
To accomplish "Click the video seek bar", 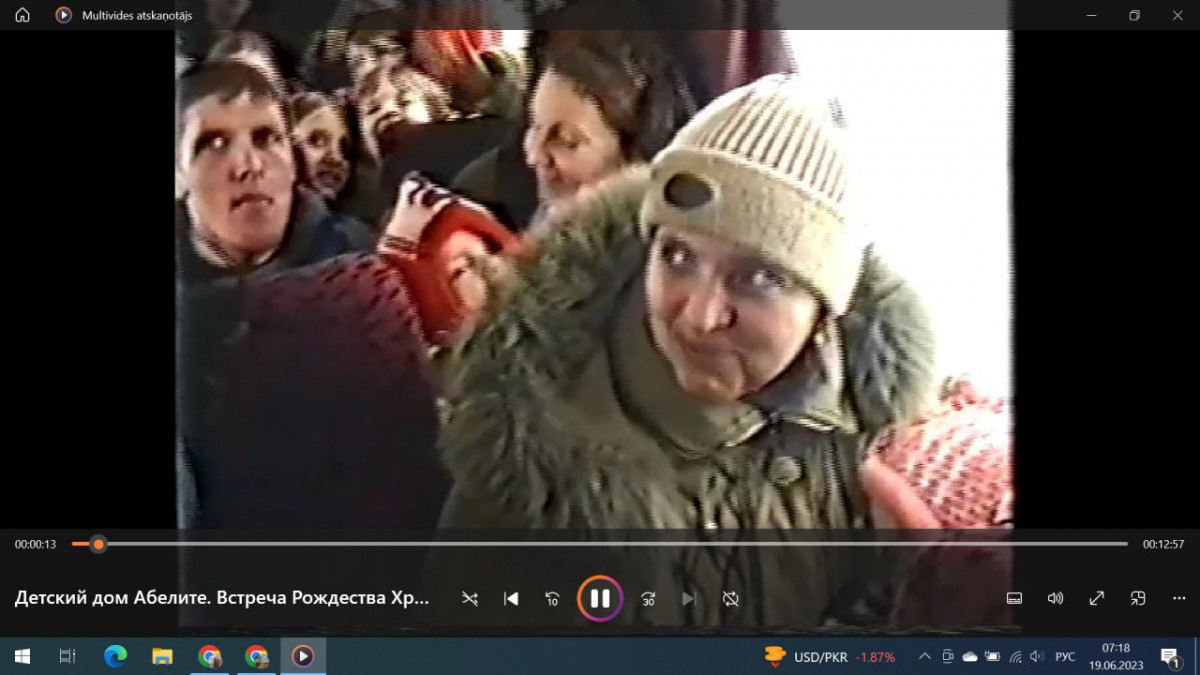I will point(600,544).
